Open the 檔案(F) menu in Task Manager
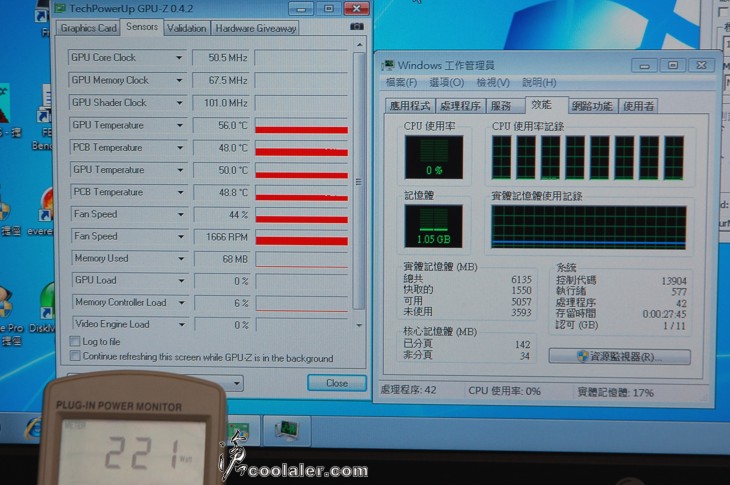Image resolution: width=730 pixels, height=485 pixels. 401,82
